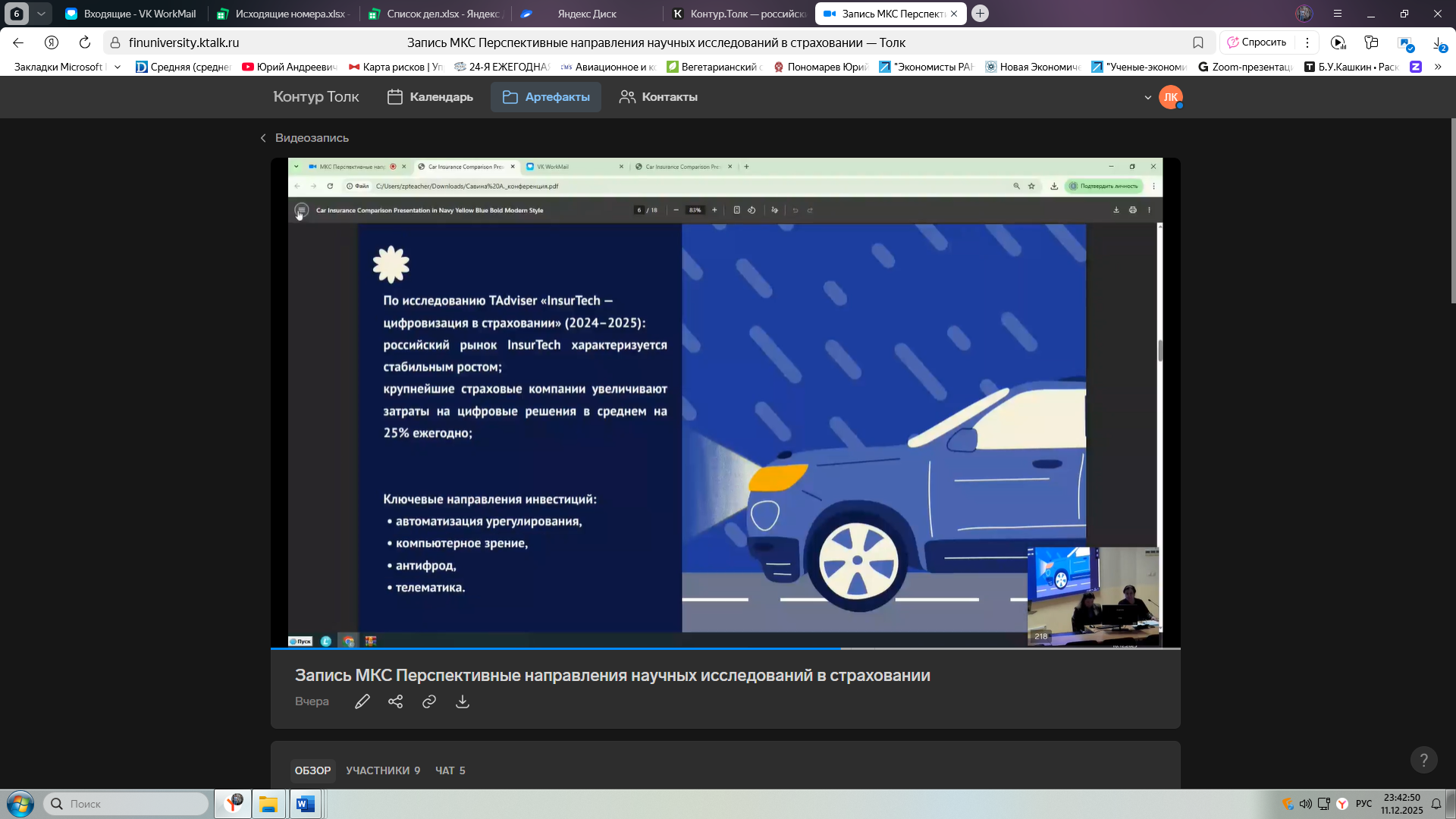Open the ЛК user avatar

[x=1170, y=97]
